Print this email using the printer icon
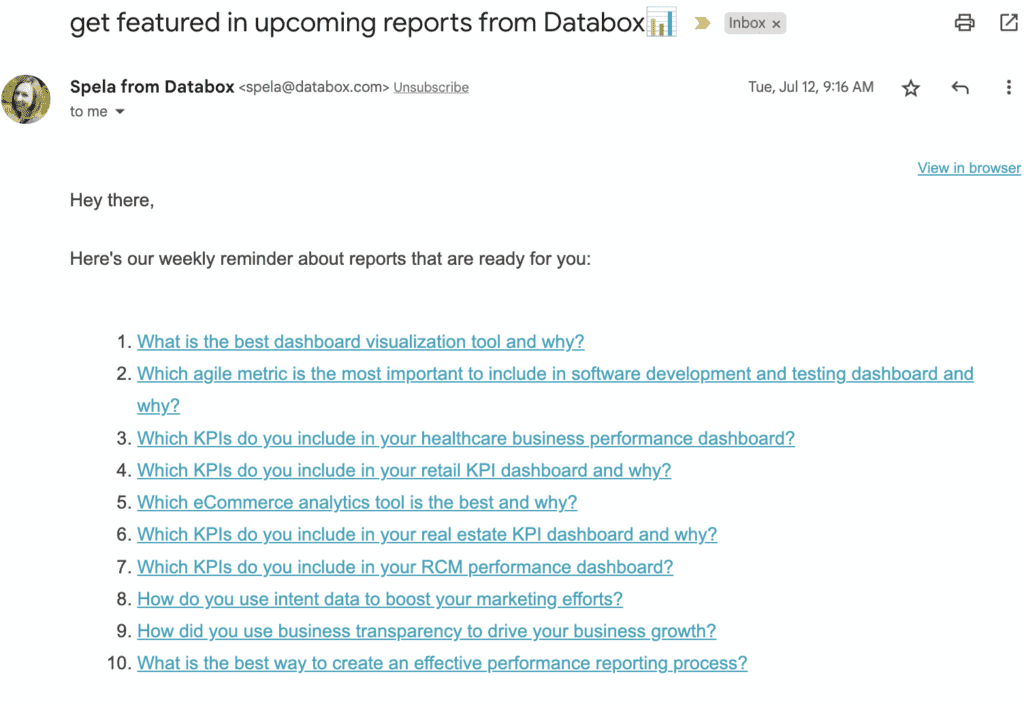The height and width of the screenshot is (704, 1024). 964,23
